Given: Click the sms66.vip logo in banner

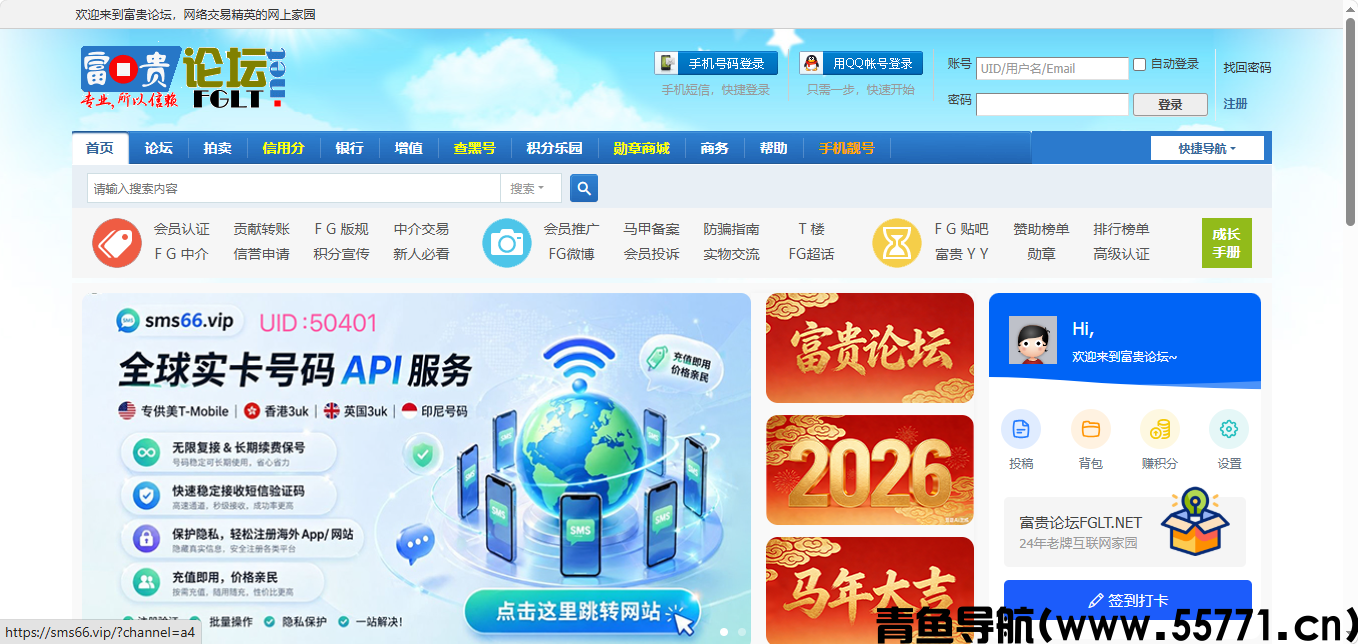Looking at the screenshot, I should [175, 320].
